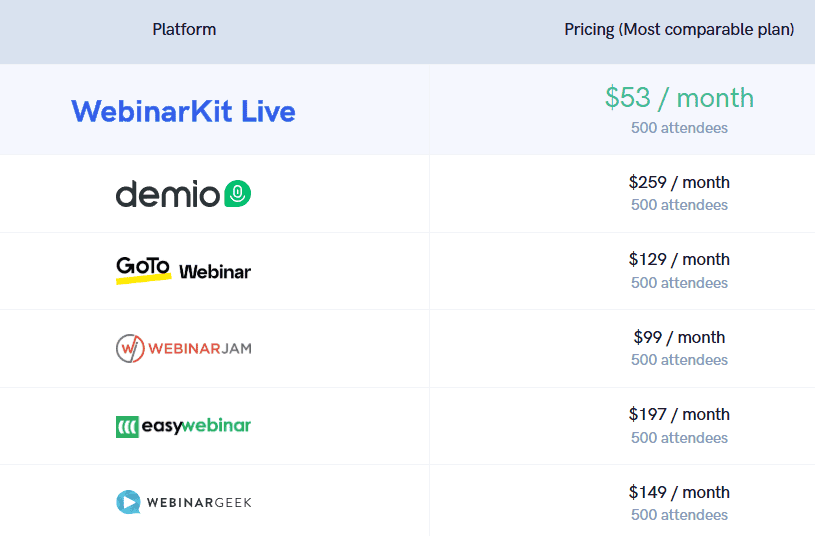Viewport: 815px width, 536px height.
Task: Select the $53 / month price
Action: click(679, 97)
